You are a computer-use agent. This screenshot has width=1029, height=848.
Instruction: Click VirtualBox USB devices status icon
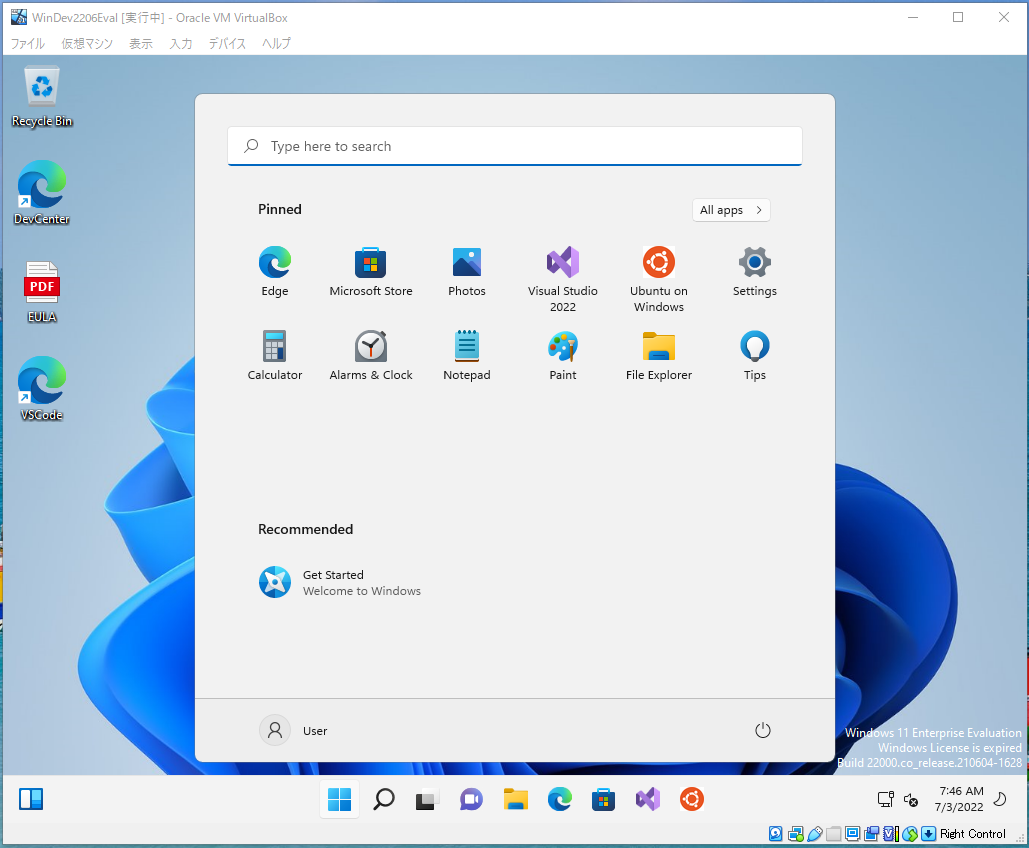point(814,834)
